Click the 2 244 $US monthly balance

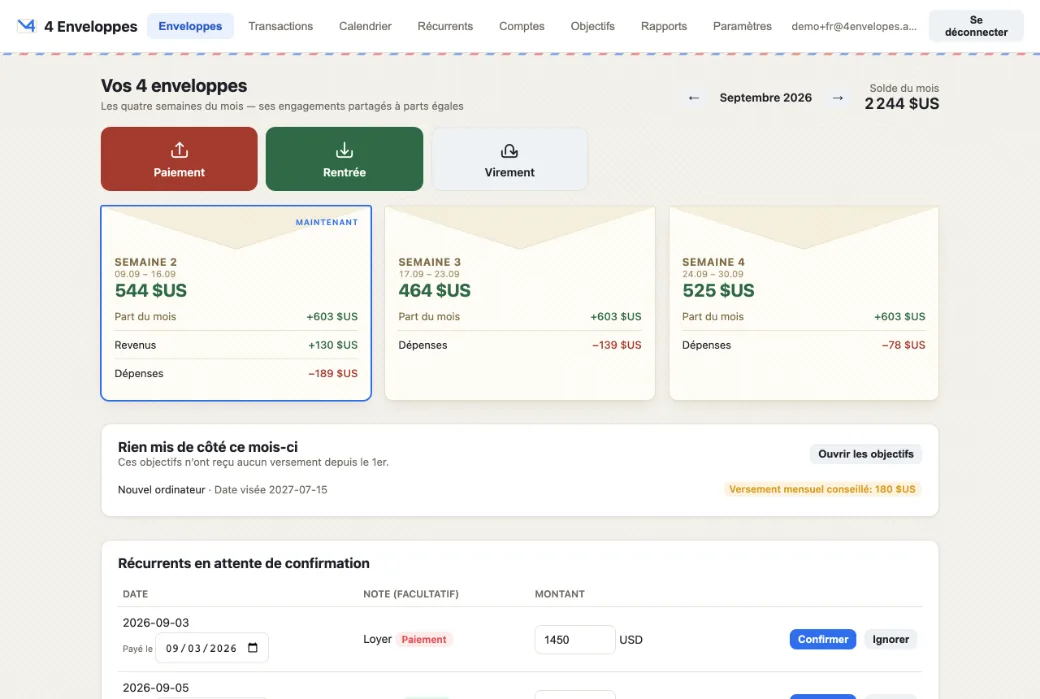(901, 103)
